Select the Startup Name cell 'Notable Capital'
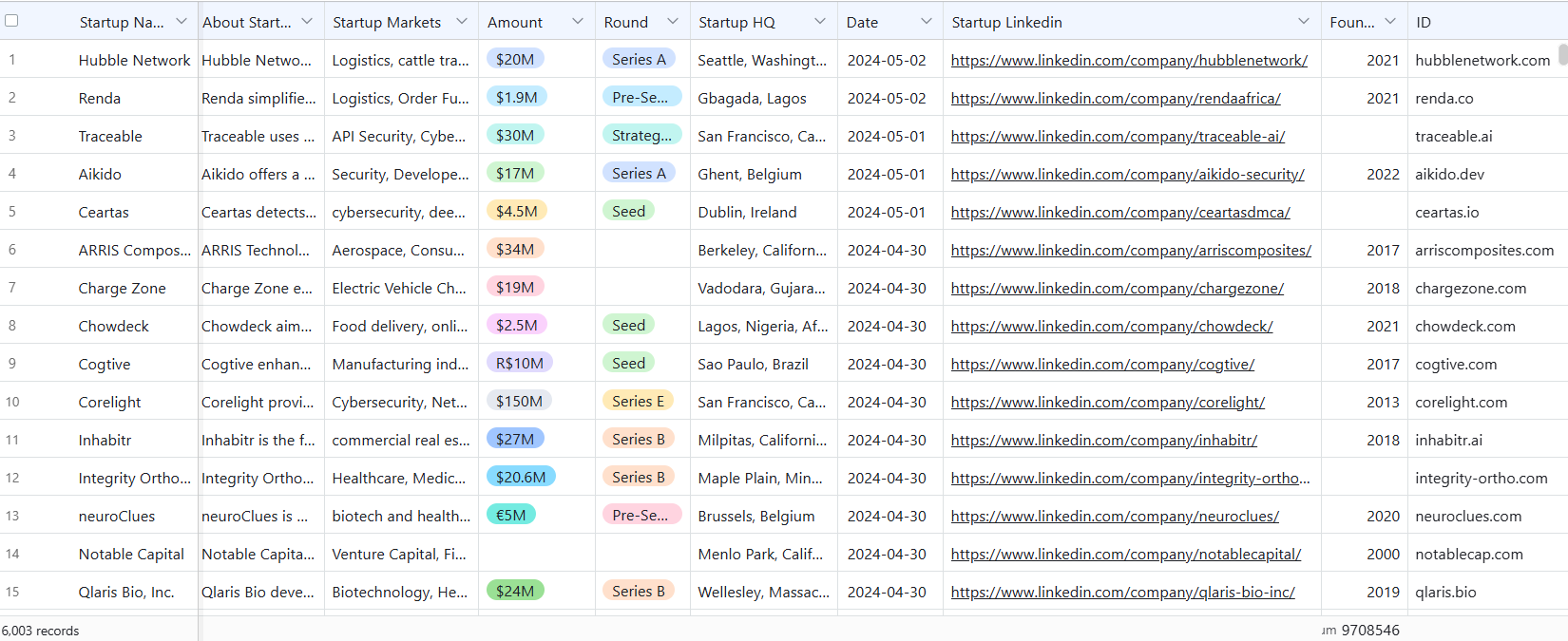 coord(131,554)
